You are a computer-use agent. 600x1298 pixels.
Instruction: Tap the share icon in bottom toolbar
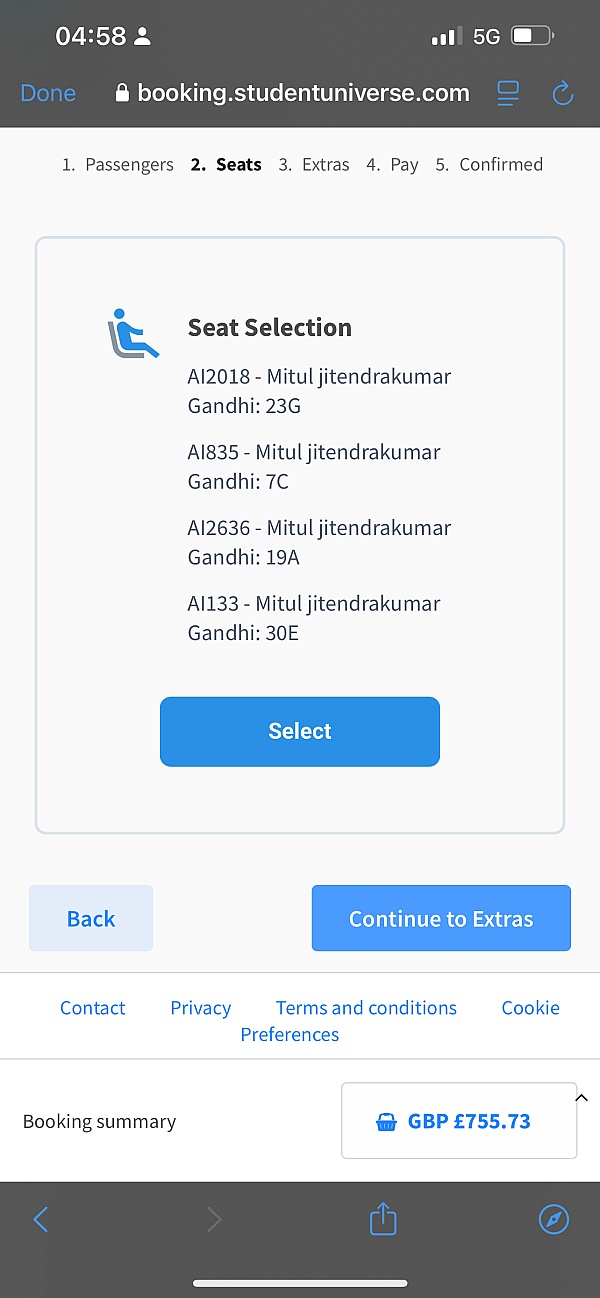pos(384,1219)
